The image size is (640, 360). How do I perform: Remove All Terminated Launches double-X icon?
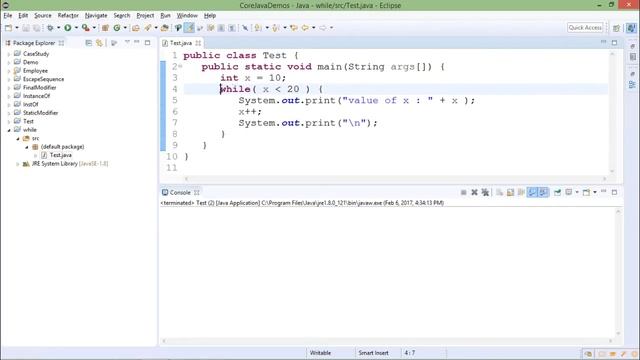[485, 192]
